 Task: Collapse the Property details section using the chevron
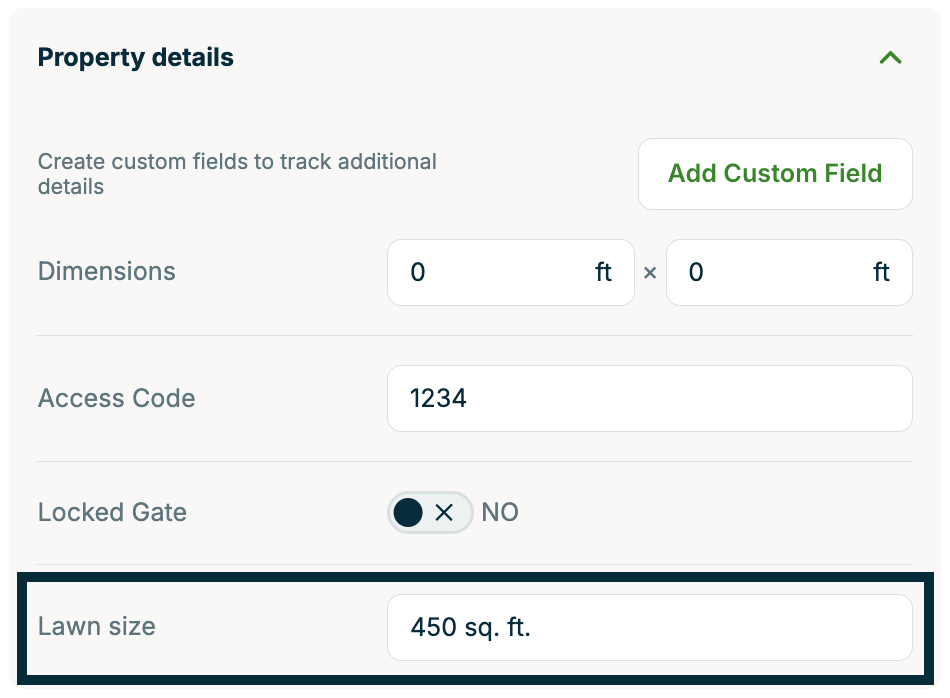(x=890, y=58)
